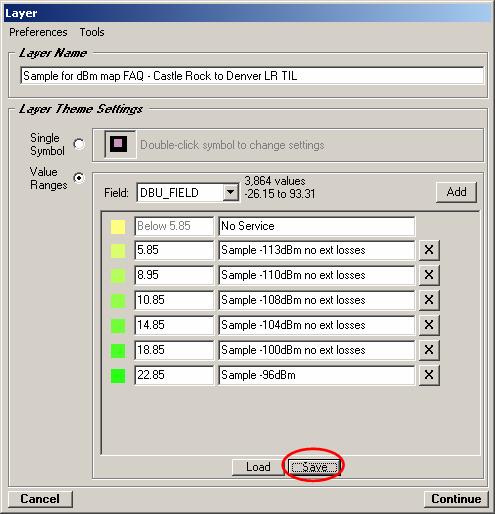
Task: Click the DBU_FIELD combo box
Action: (188, 193)
